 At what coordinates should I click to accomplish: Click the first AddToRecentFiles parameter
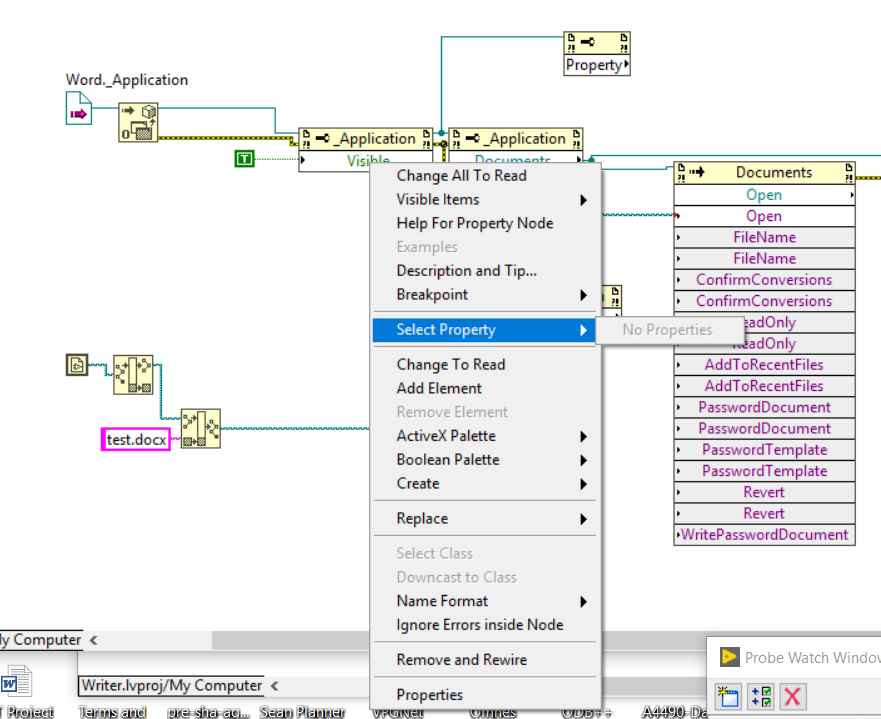pyautogui.click(x=764, y=365)
